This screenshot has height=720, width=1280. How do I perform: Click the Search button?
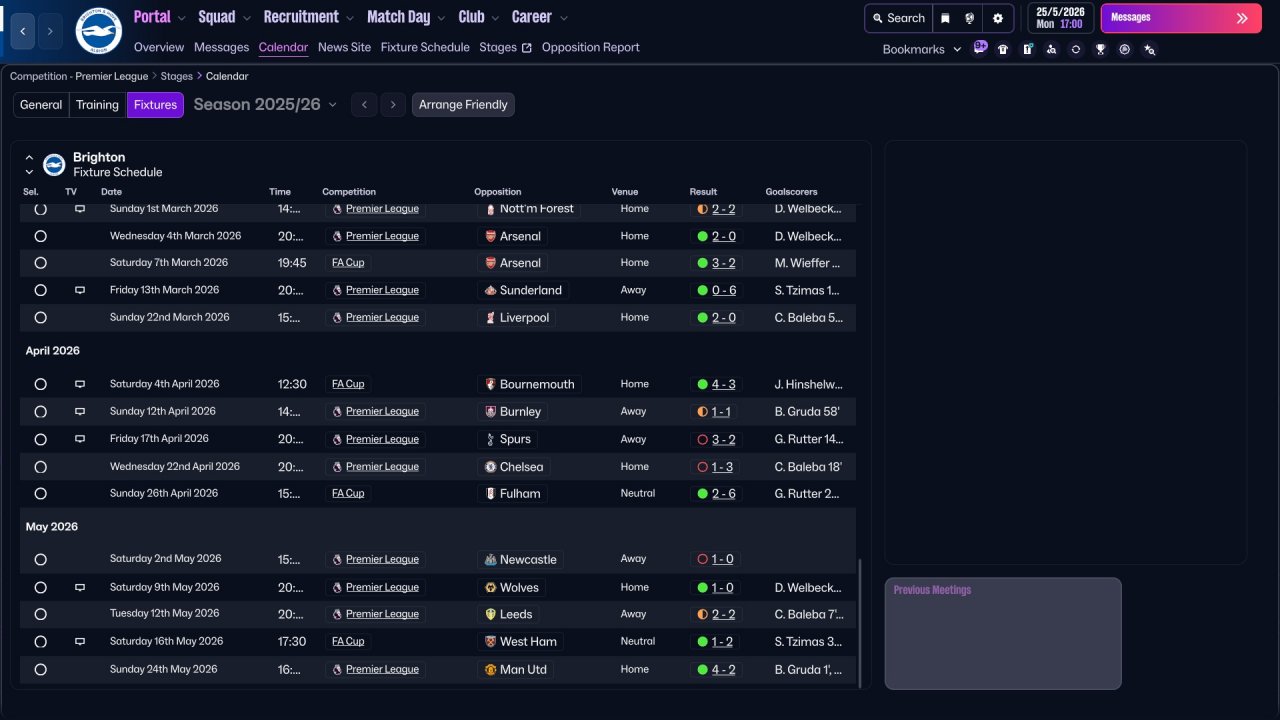(898, 18)
